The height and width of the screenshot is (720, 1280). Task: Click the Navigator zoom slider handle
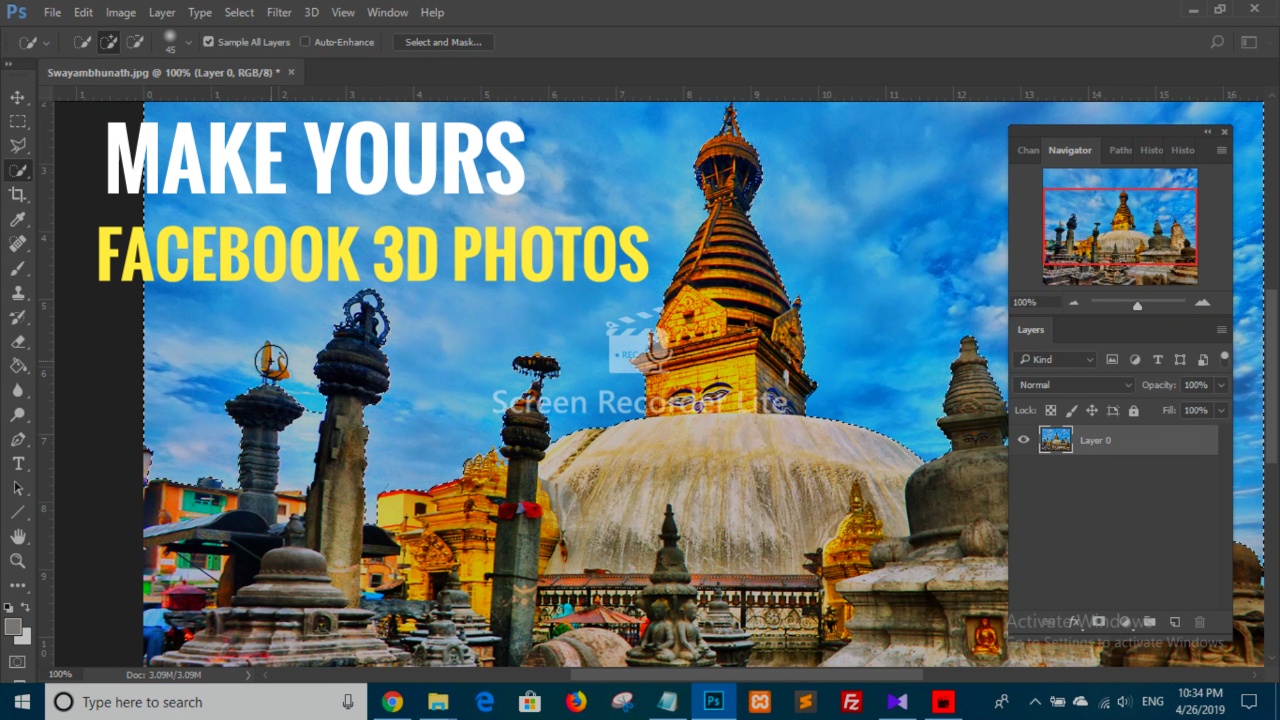(1137, 305)
